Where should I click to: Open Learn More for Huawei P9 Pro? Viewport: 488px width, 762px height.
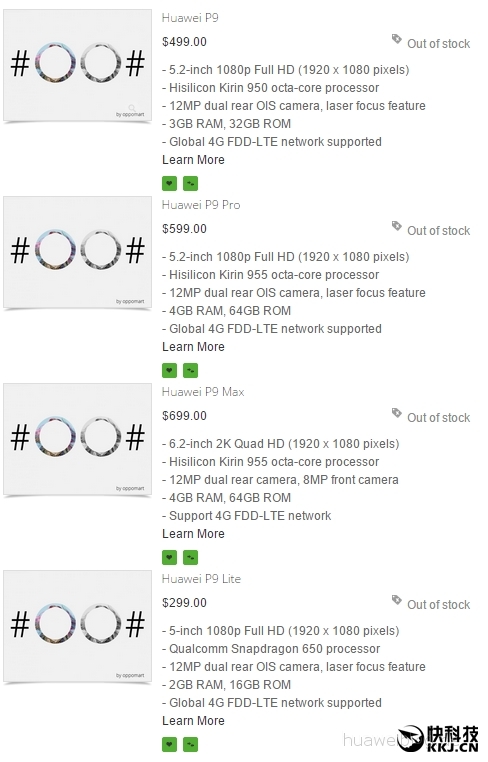pyautogui.click(x=193, y=347)
